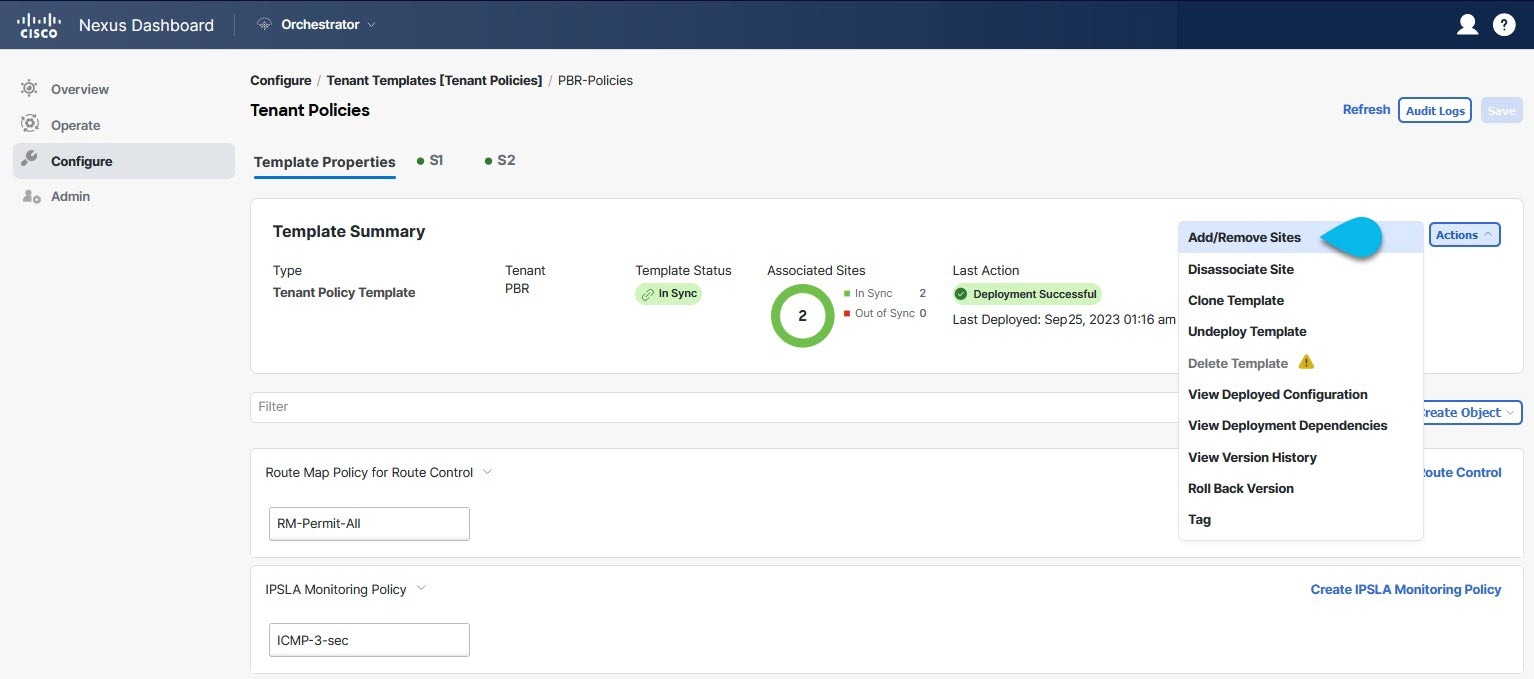Viewport: 1534px width, 679px height.
Task: Open Configure in the sidebar
Action: click(124, 161)
